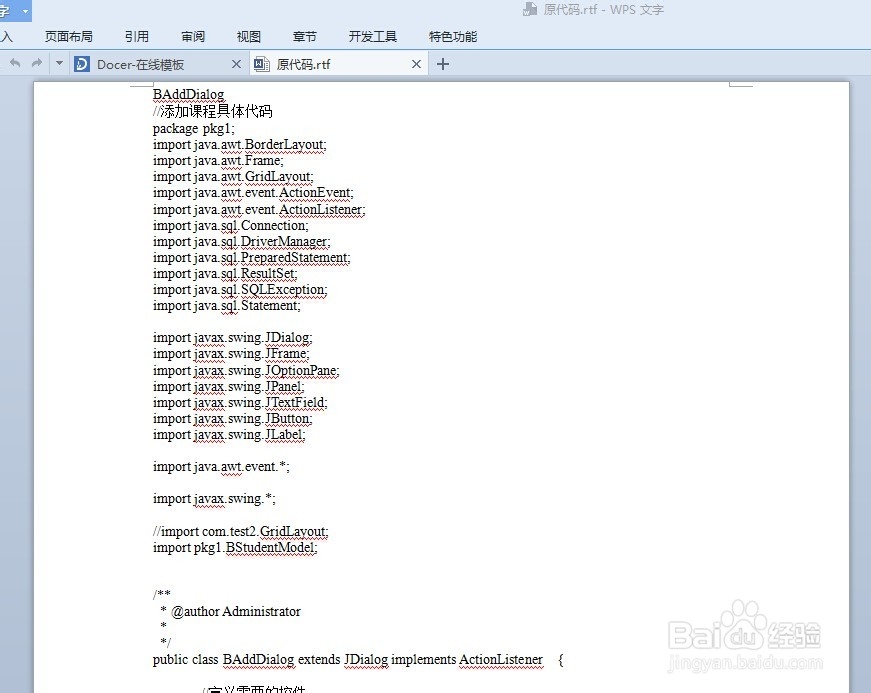871x693 pixels.
Task: Switch to the 页面布局 ribbon tab
Action: coord(68,35)
